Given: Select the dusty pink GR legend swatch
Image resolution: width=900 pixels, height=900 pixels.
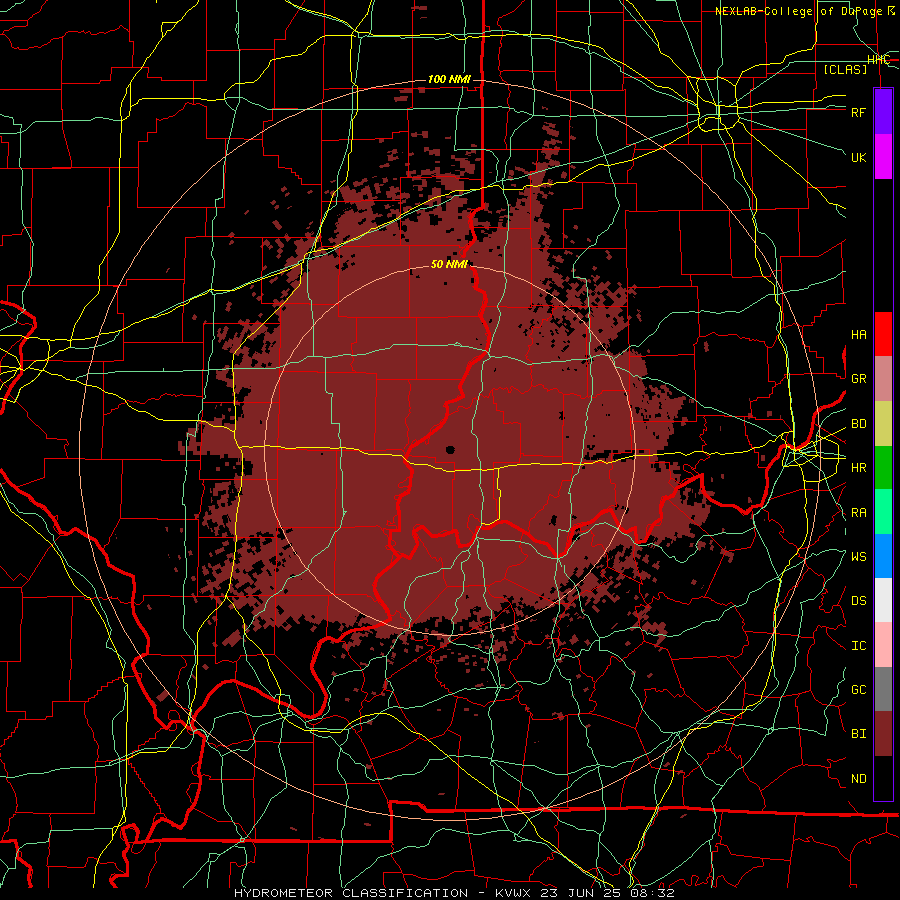Looking at the screenshot, I should 883,379.
